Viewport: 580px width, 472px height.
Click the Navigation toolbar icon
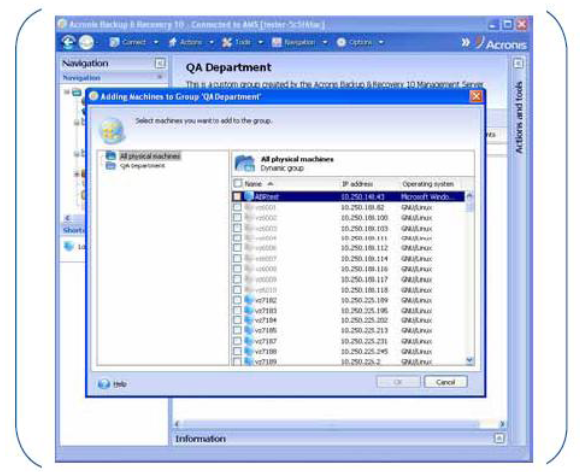point(277,43)
